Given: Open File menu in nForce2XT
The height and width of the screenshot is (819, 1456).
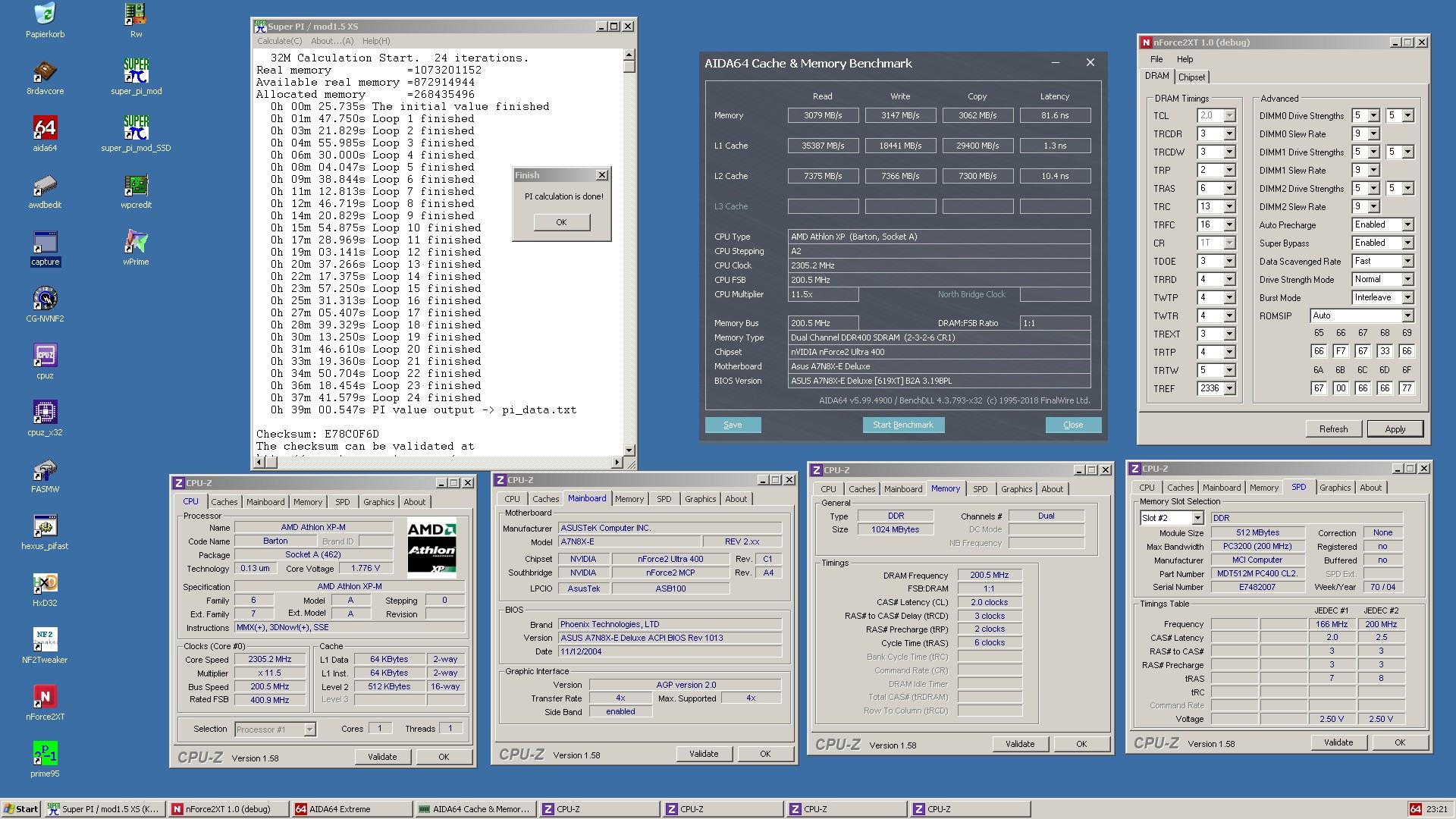Looking at the screenshot, I should click(1156, 59).
